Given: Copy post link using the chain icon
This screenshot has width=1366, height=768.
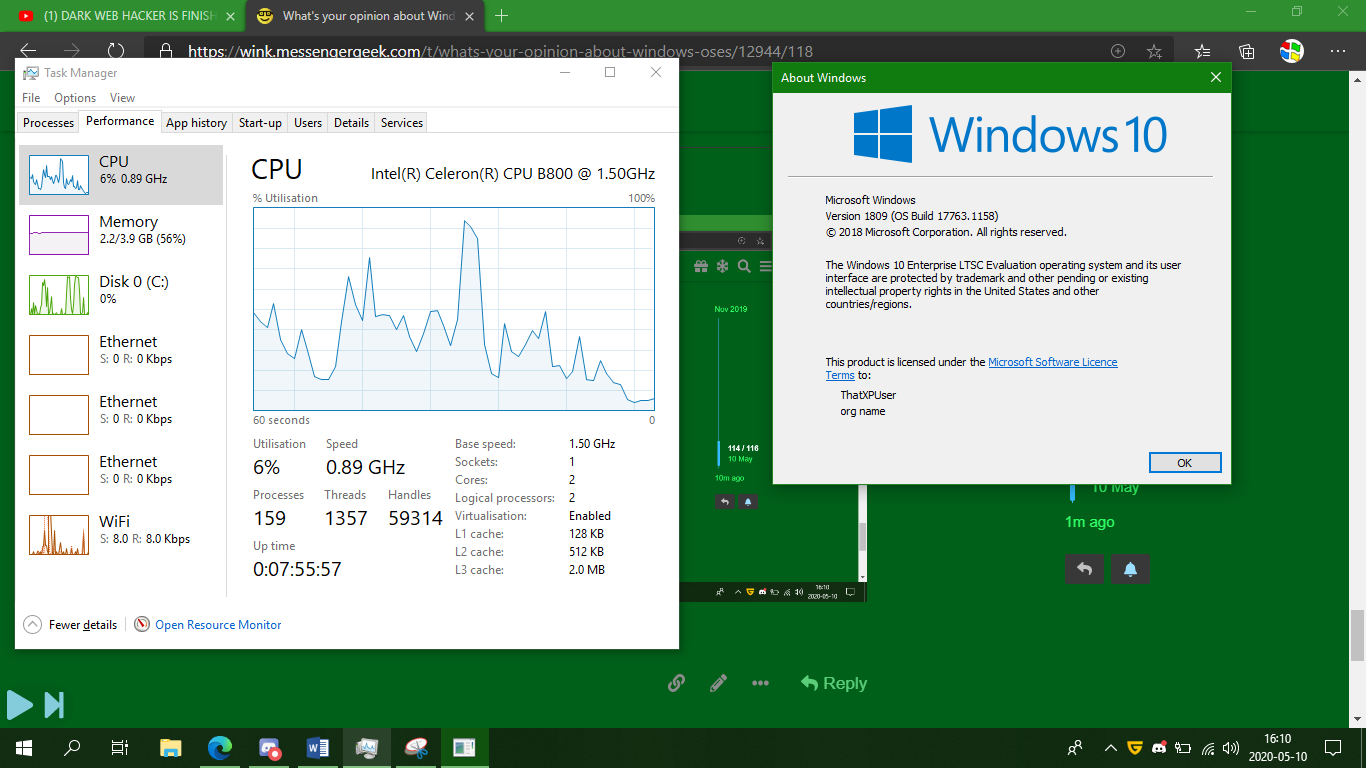Looking at the screenshot, I should click(x=677, y=683).
